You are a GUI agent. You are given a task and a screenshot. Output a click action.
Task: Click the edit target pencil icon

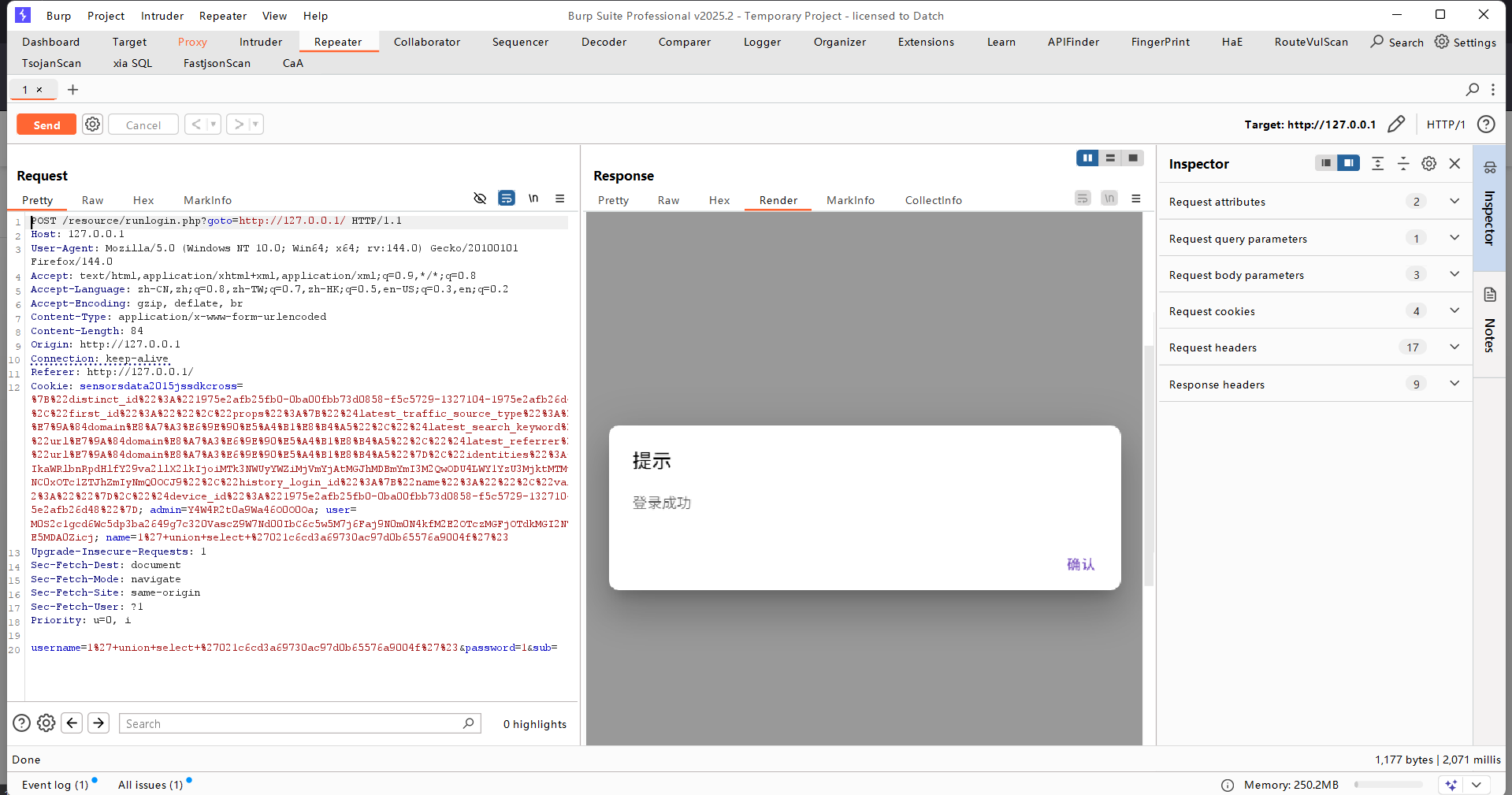1396,124
